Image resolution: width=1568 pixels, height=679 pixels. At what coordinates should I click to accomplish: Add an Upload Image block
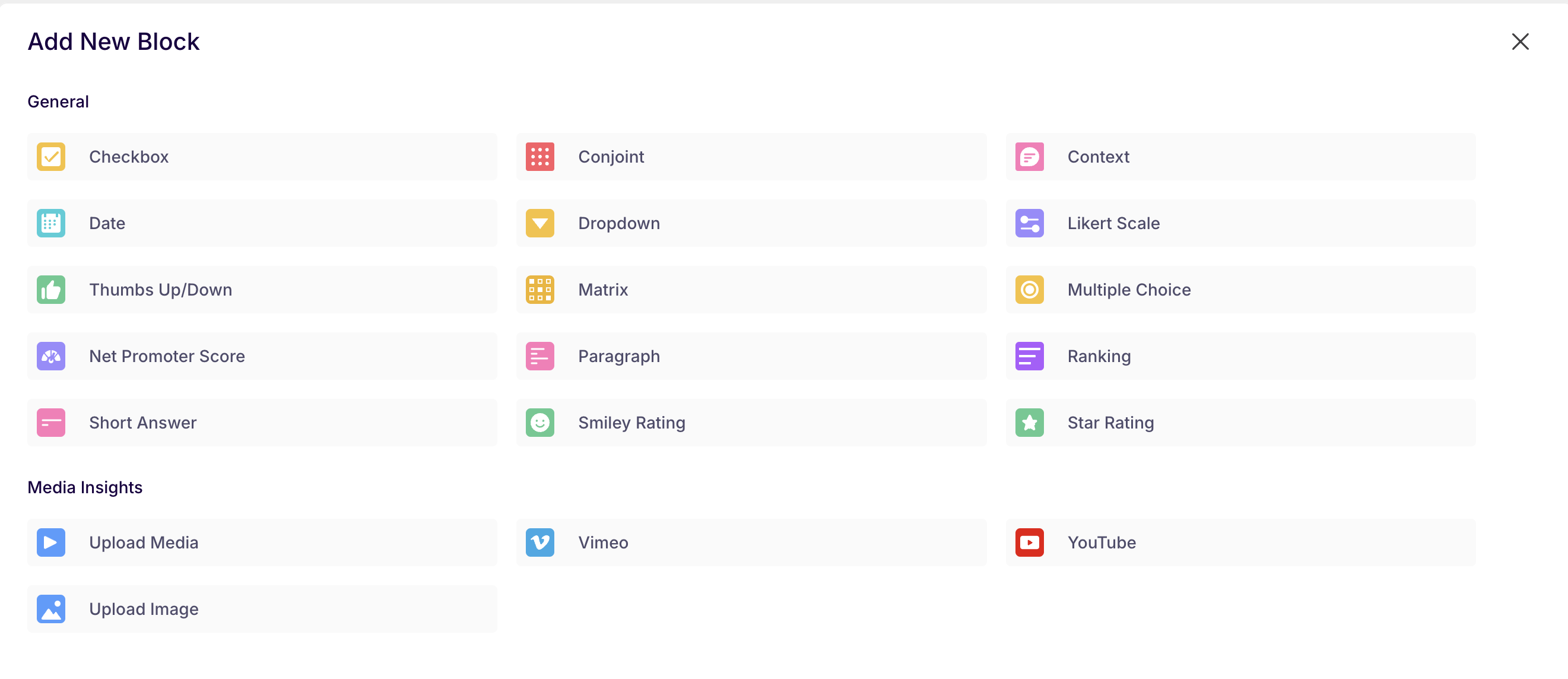262,608
